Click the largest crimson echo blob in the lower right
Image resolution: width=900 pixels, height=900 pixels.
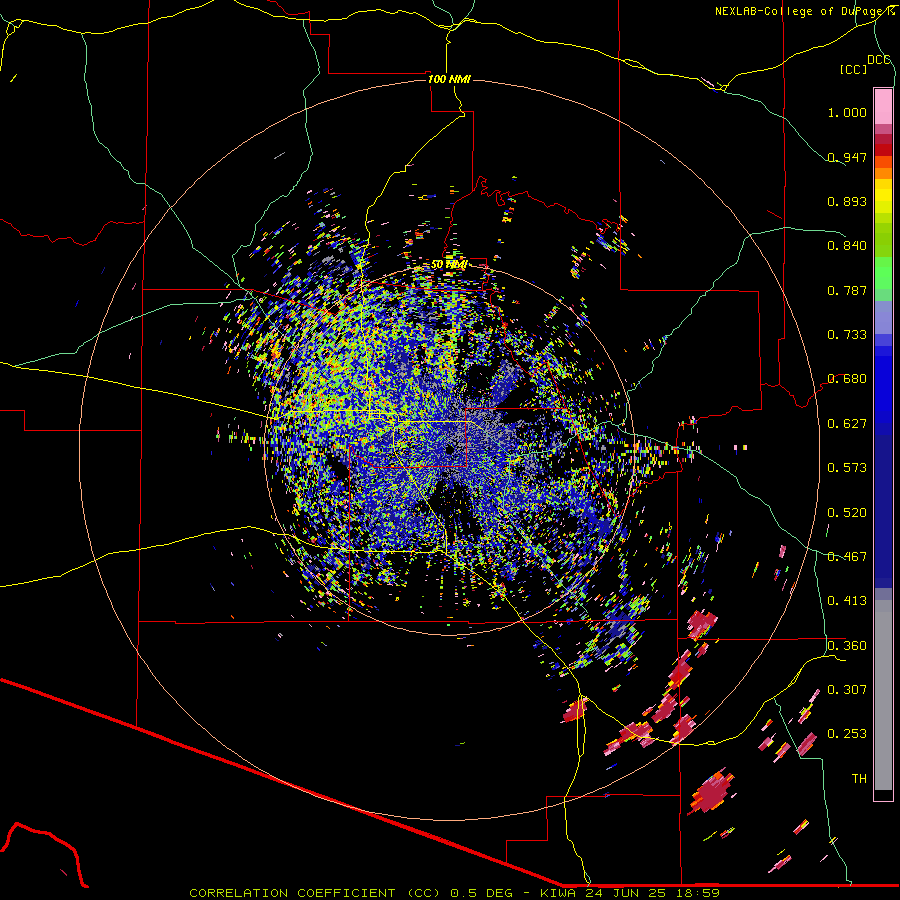[x=712, y=792]
